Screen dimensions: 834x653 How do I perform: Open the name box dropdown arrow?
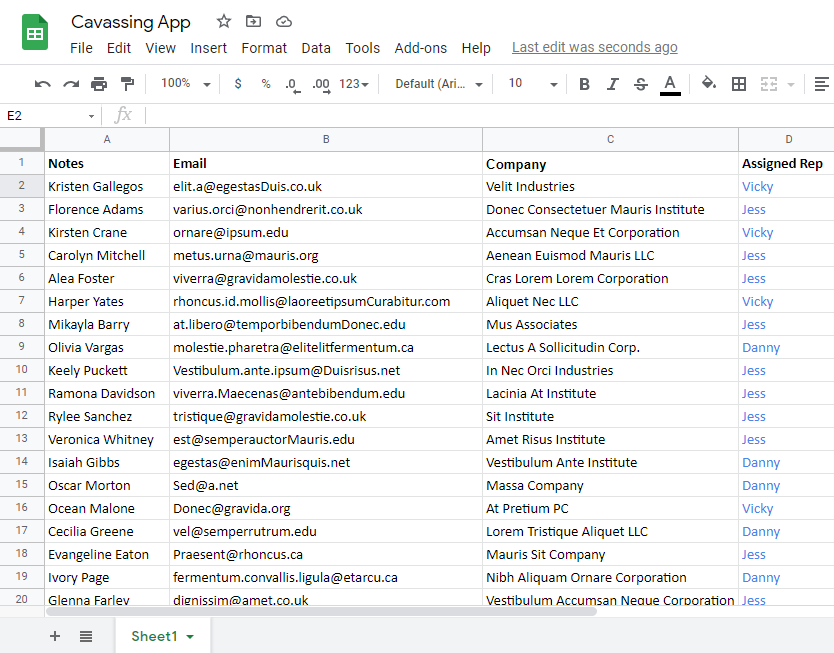click(x=91, y=116)
